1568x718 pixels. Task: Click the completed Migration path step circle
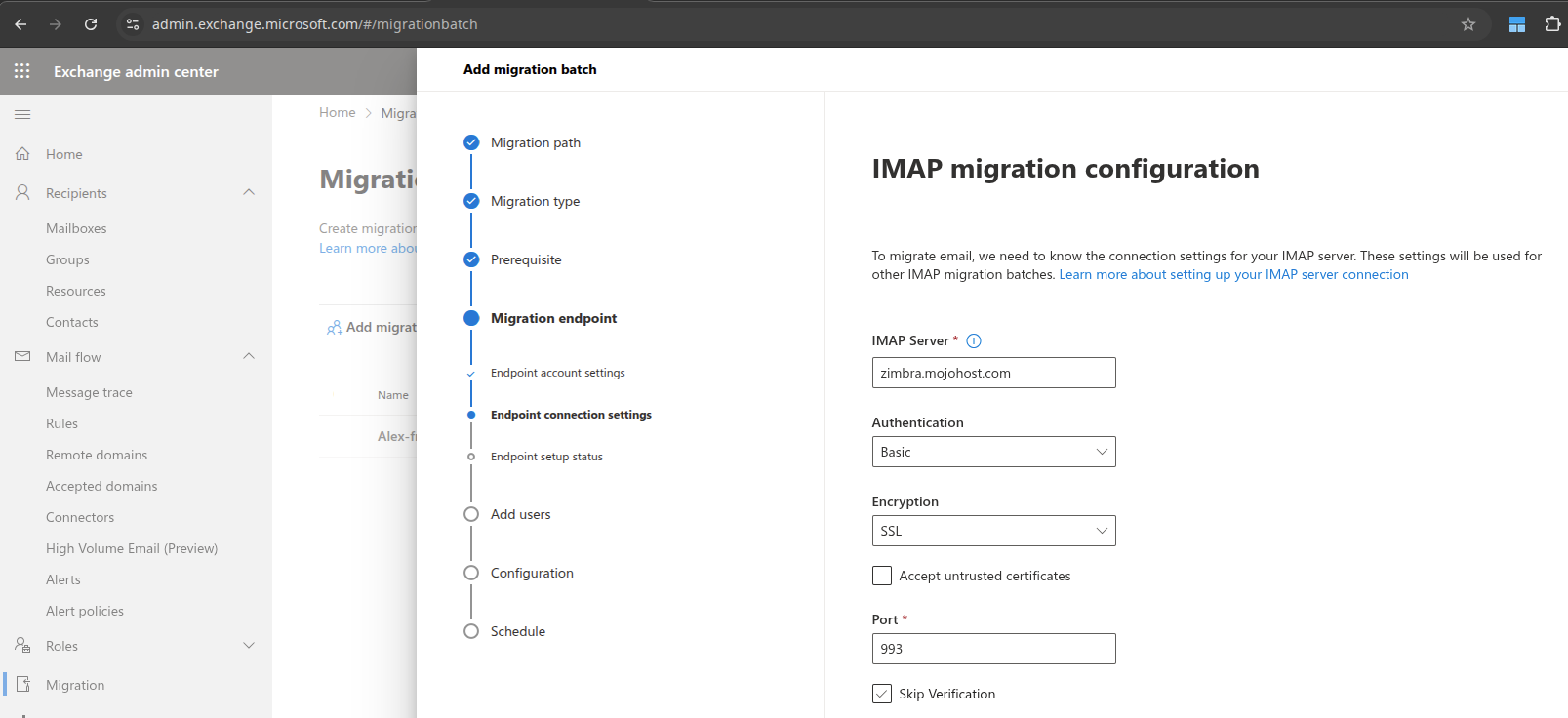click(x=471, y=142)
